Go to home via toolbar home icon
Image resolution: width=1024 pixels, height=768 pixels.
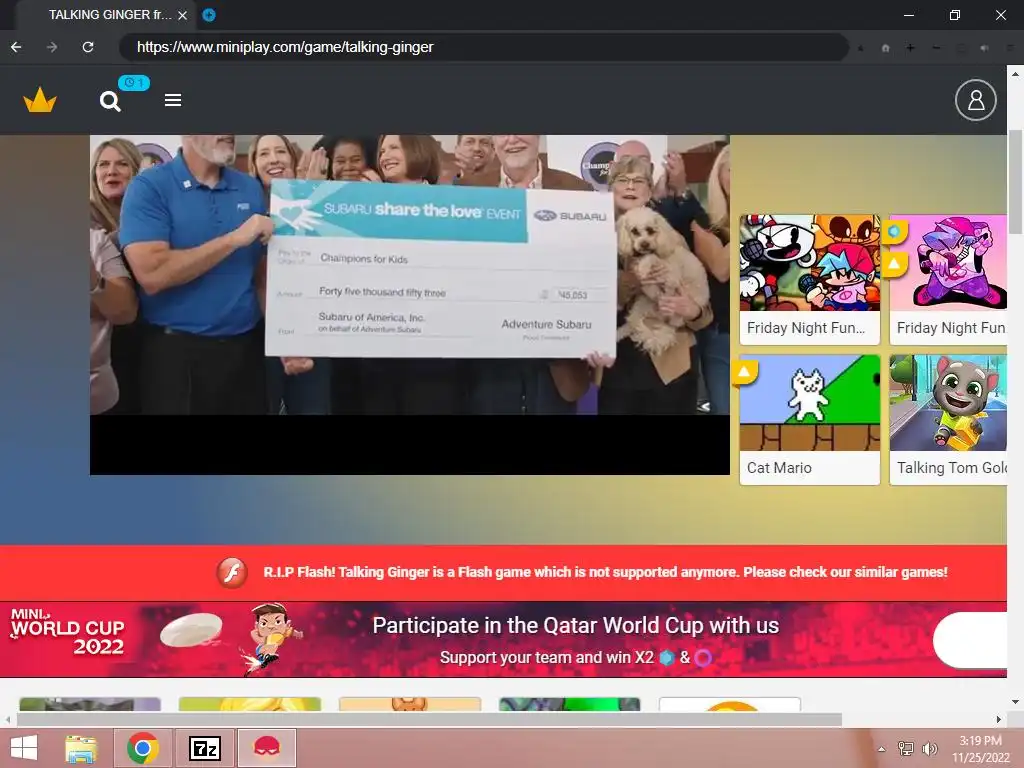[x=886, y=48]
